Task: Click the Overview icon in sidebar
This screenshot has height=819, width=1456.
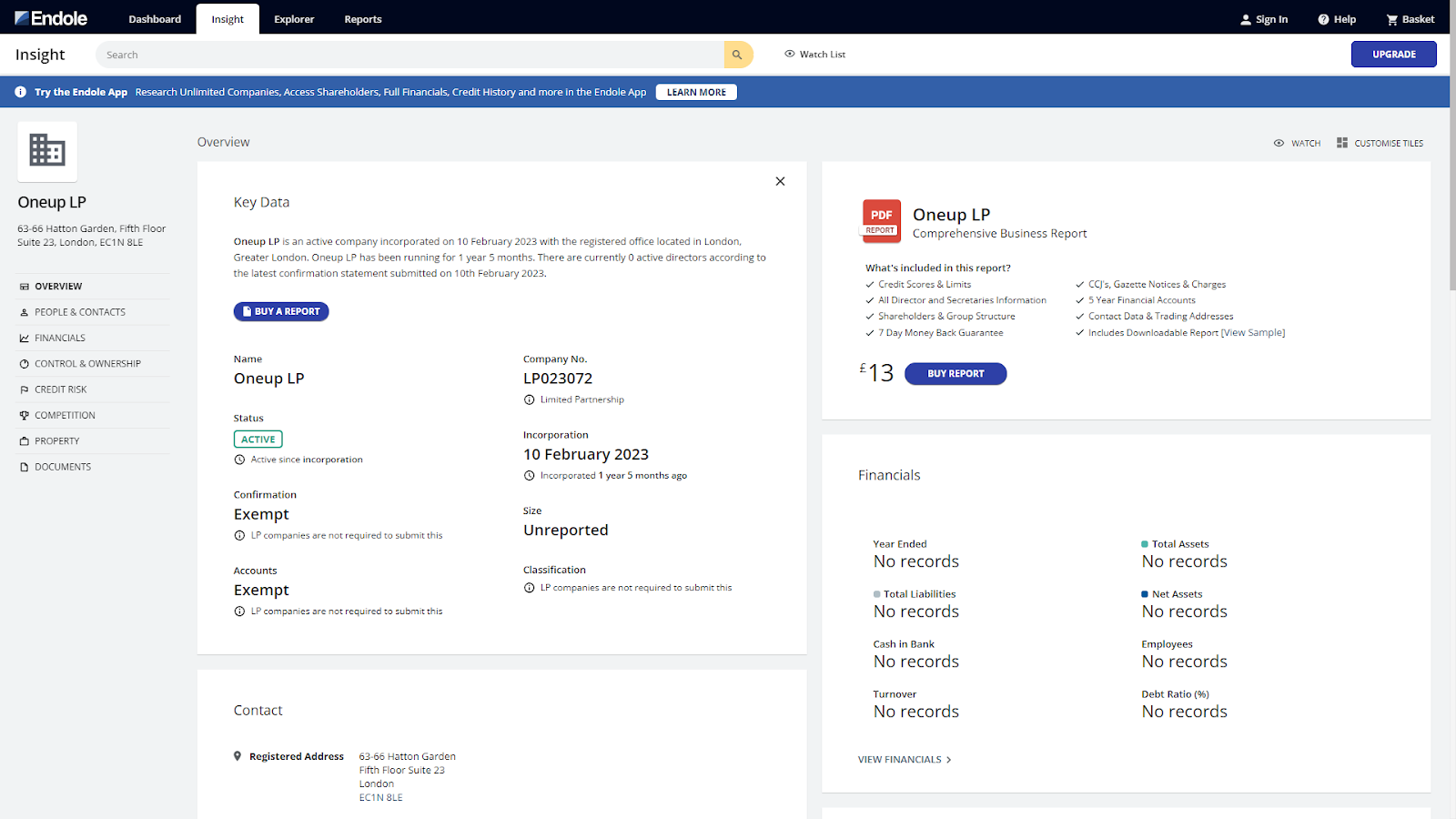Action: tap(25, 287)
